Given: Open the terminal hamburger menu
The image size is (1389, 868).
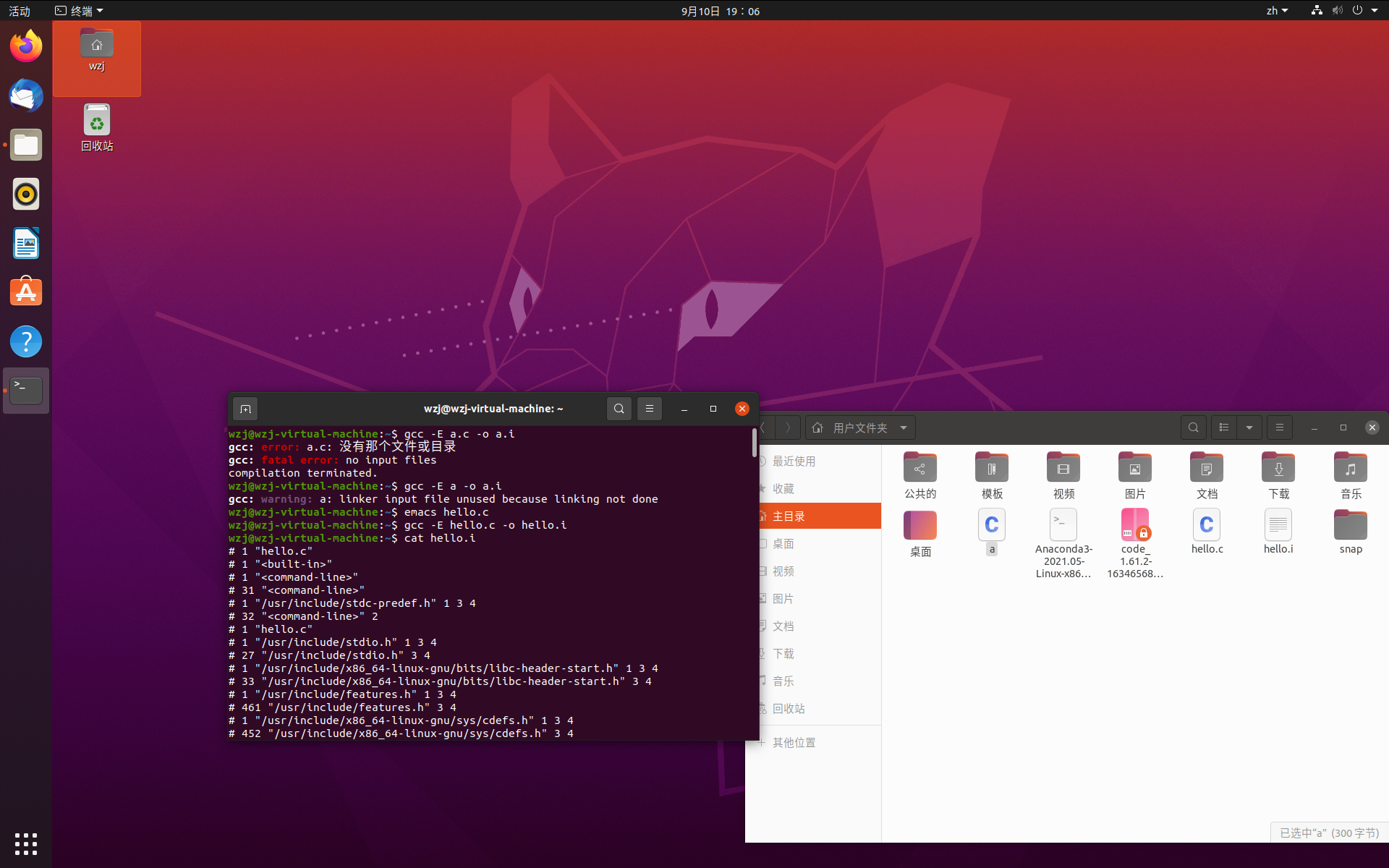Looking at the screenshot, I should click(649, 409).
